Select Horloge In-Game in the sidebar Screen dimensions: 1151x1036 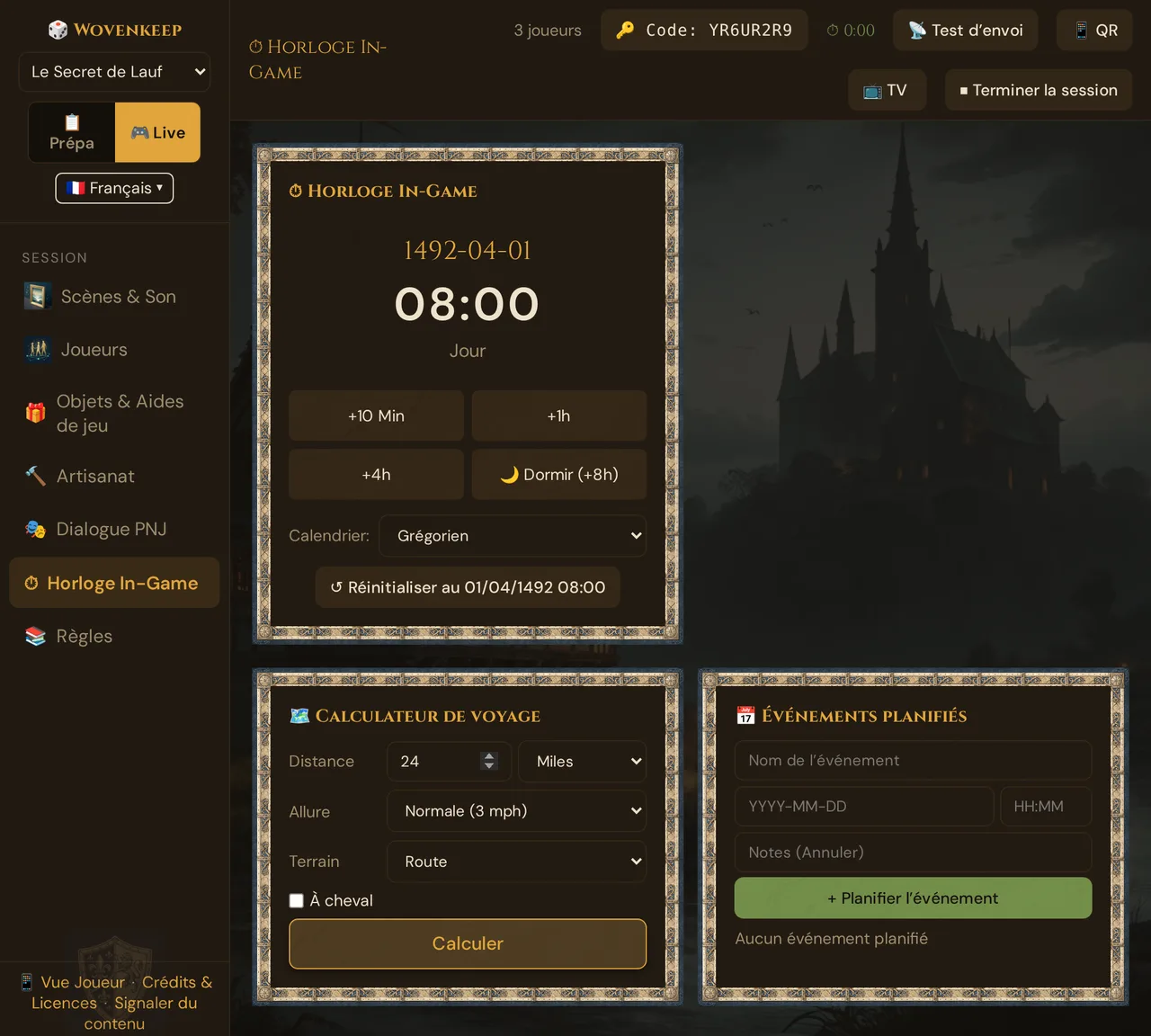coord(114,583)
